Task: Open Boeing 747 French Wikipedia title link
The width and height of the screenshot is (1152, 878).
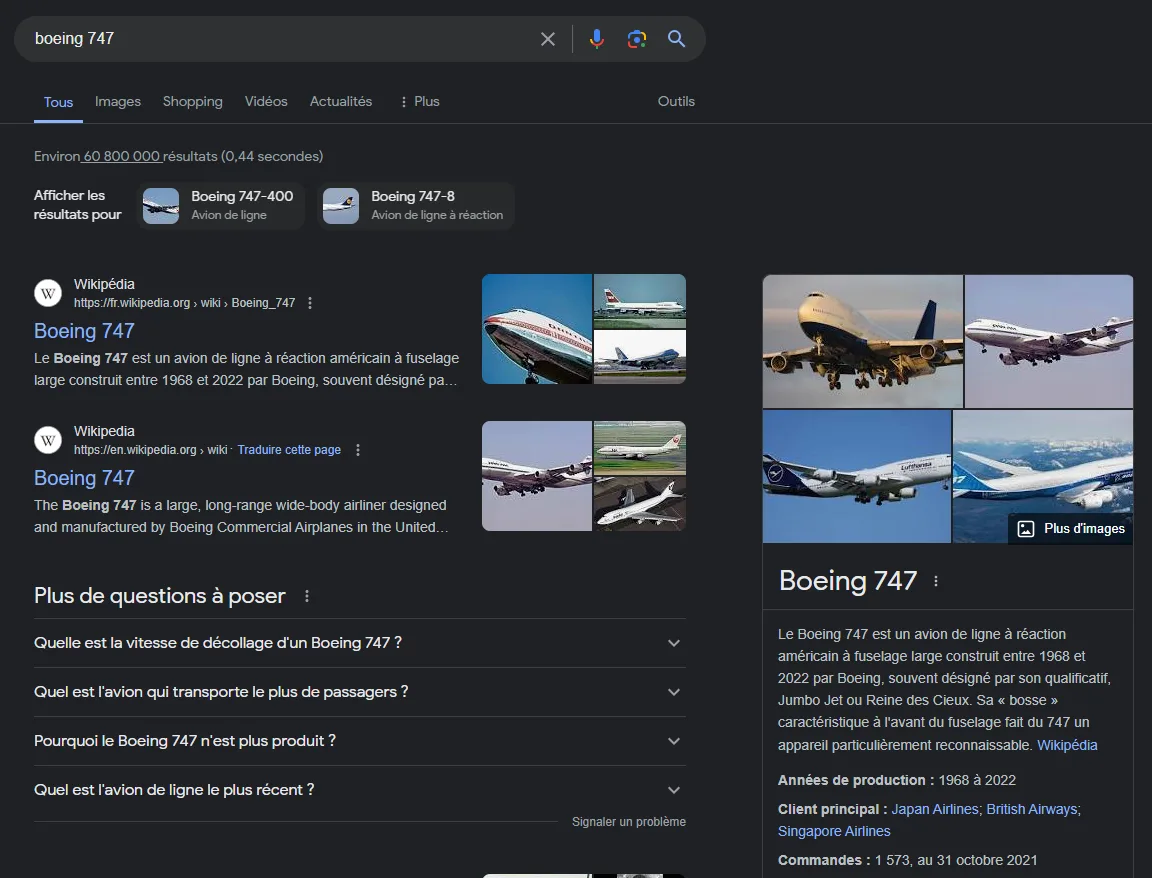Action: (x=84, y=331)
